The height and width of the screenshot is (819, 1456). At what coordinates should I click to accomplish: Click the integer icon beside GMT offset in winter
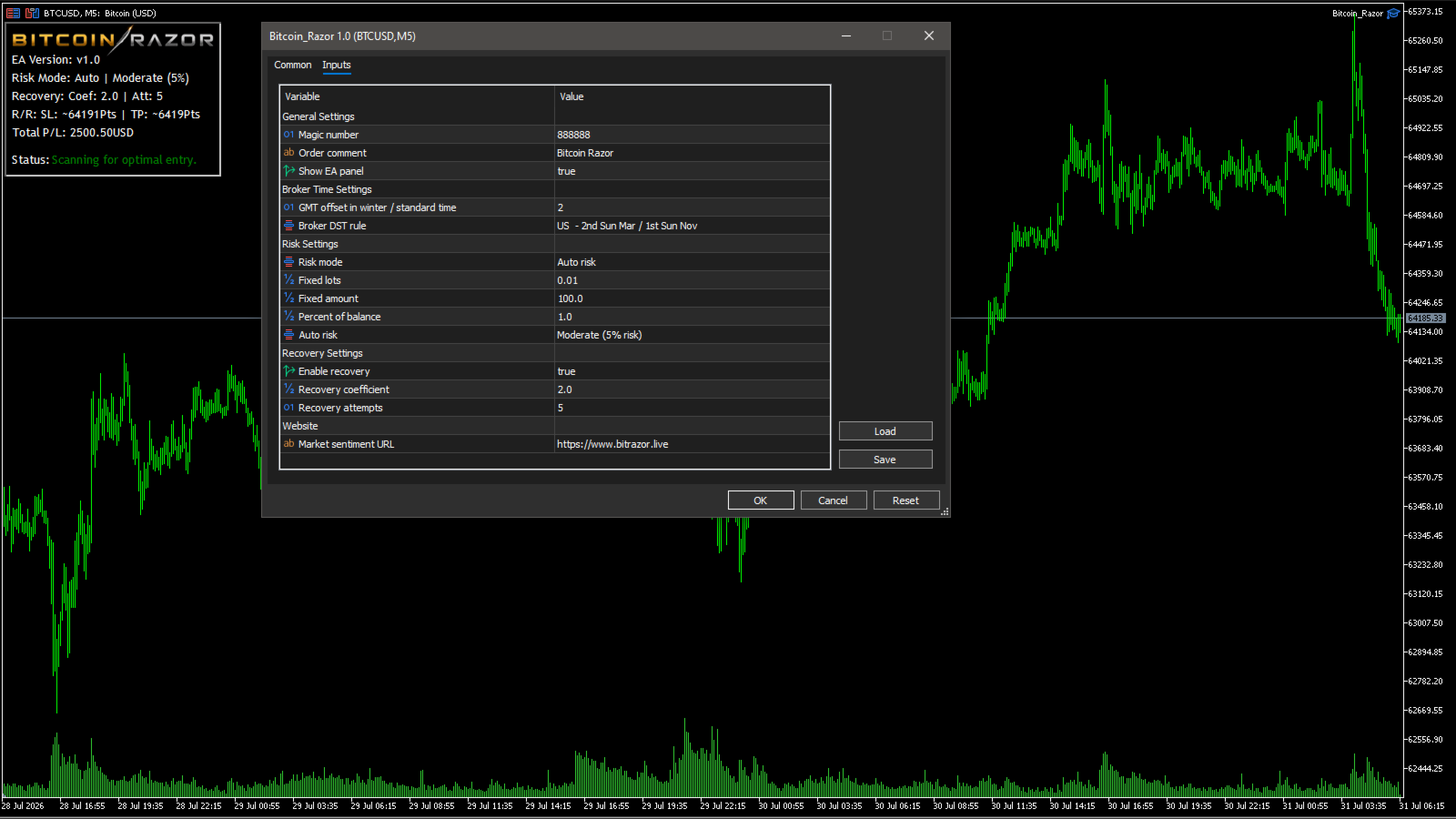point(288,207)
